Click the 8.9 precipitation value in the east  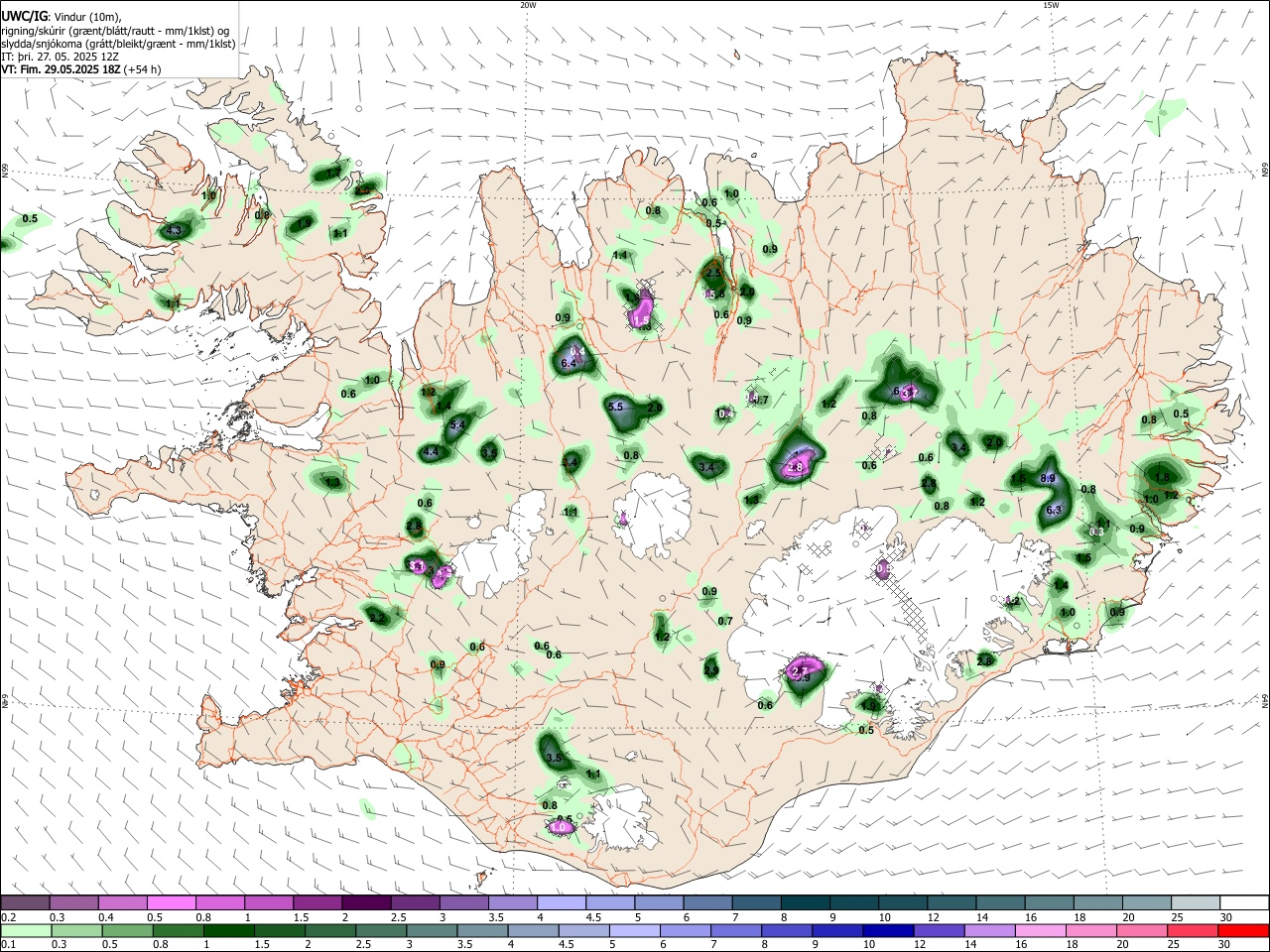pos(1047,478)
